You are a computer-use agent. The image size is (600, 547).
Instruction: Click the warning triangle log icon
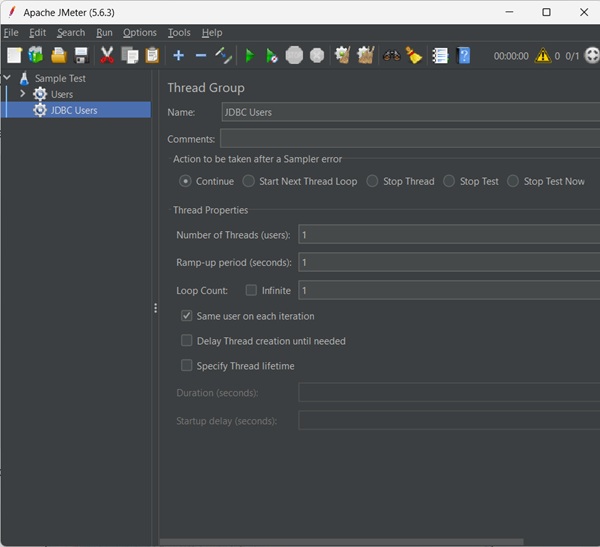click(543, 56)
